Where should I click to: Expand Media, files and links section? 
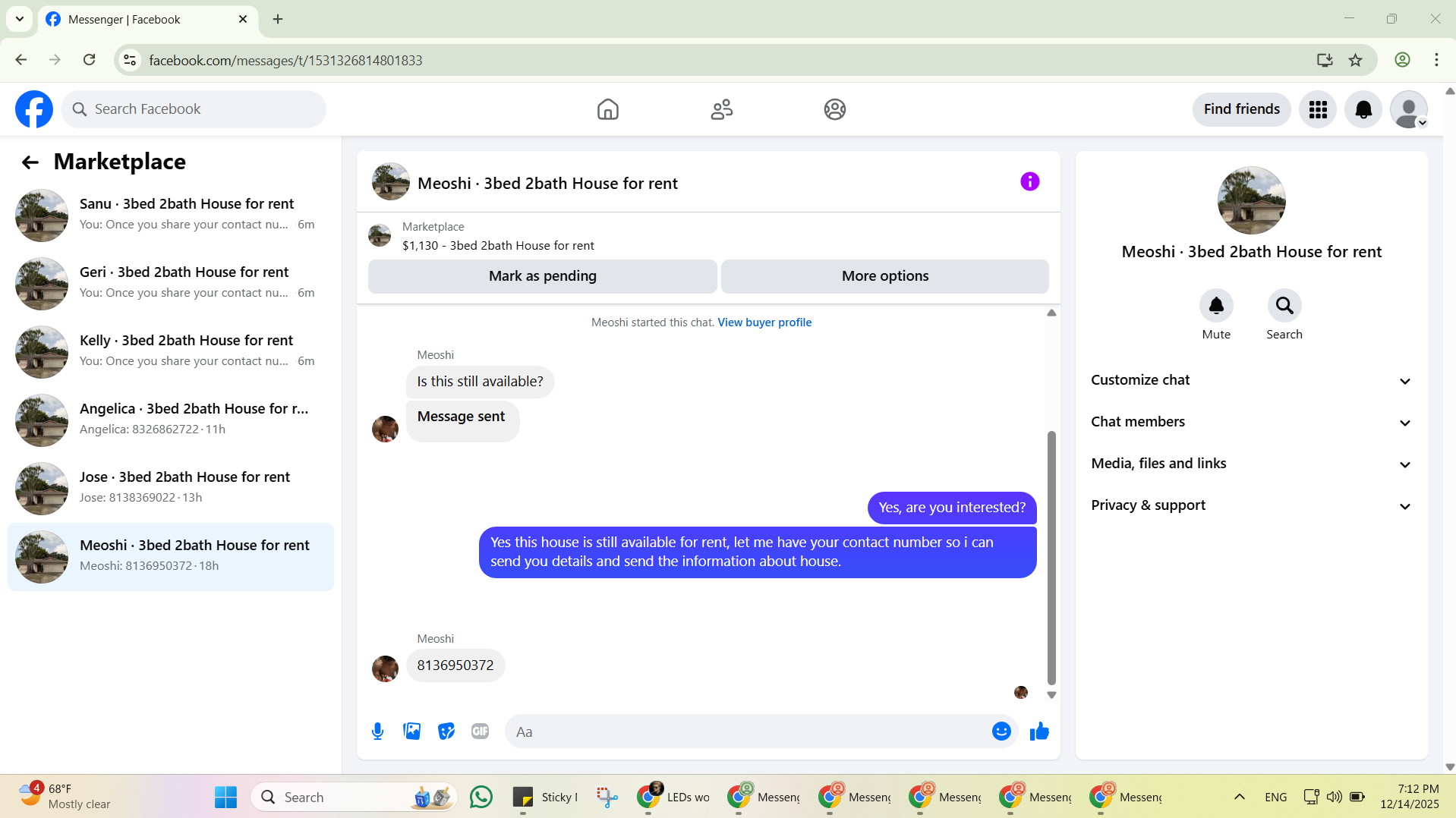click(x=1251, y=464)
